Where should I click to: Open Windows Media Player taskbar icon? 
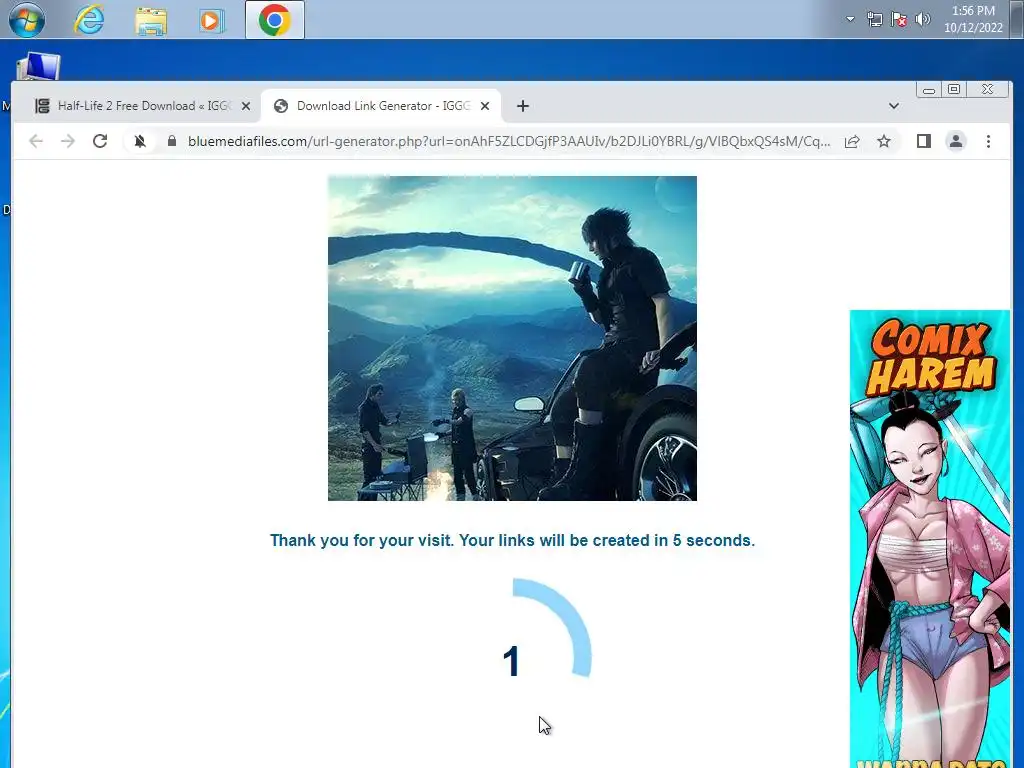(x=211, y=21)
